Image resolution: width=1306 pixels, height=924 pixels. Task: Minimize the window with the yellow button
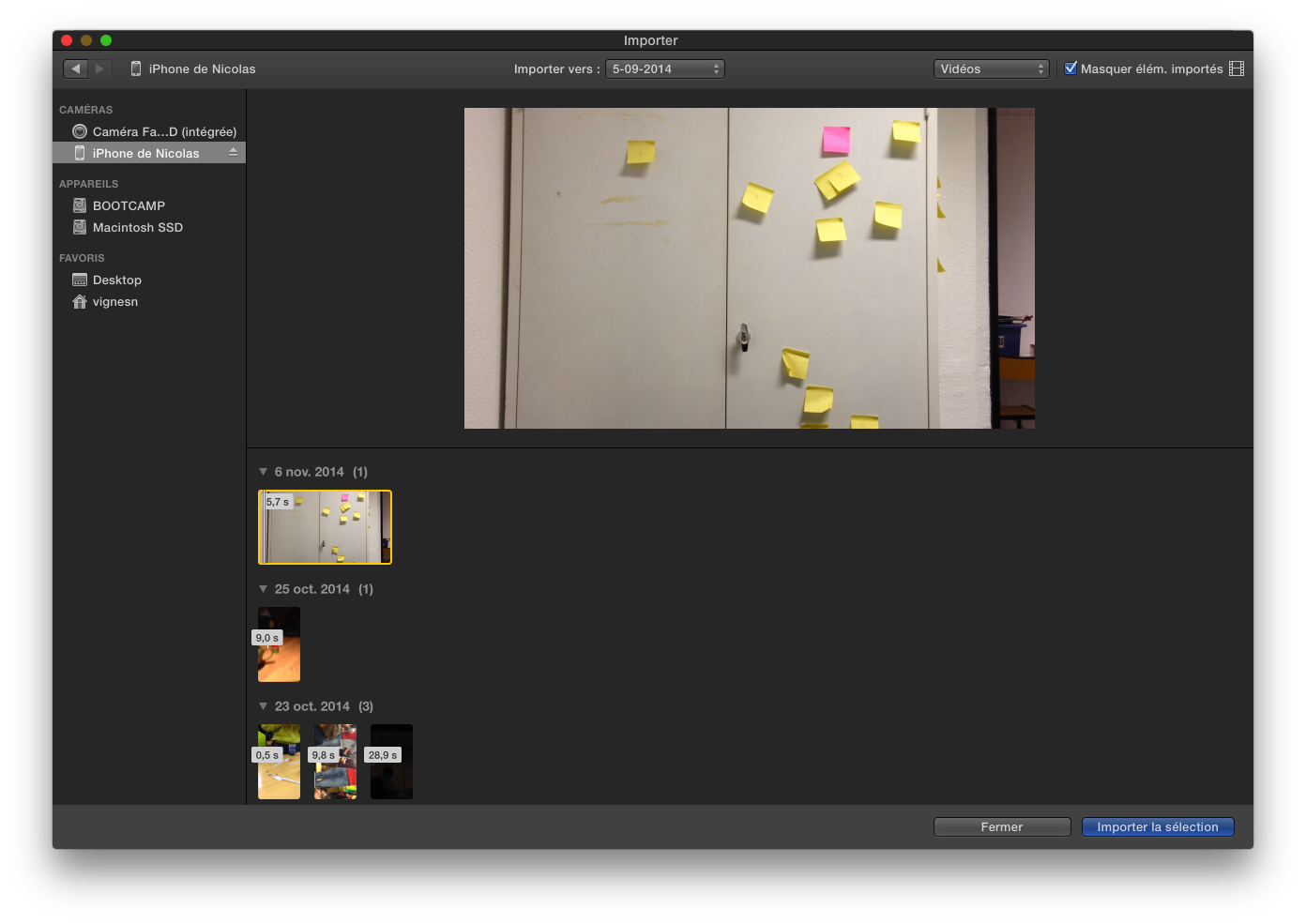(86, 40)
